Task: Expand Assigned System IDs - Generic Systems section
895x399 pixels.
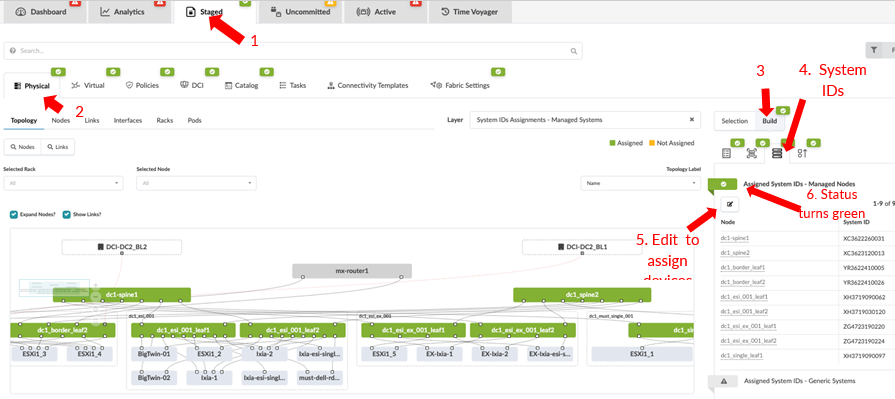Action: pos(799,380)
